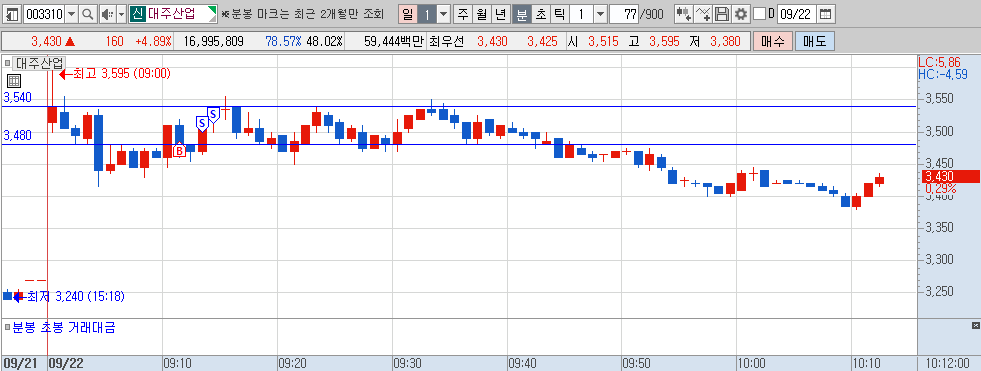Click the B buy marker on the chart
This screenshot has height=371, width=981.
point(179,150)
